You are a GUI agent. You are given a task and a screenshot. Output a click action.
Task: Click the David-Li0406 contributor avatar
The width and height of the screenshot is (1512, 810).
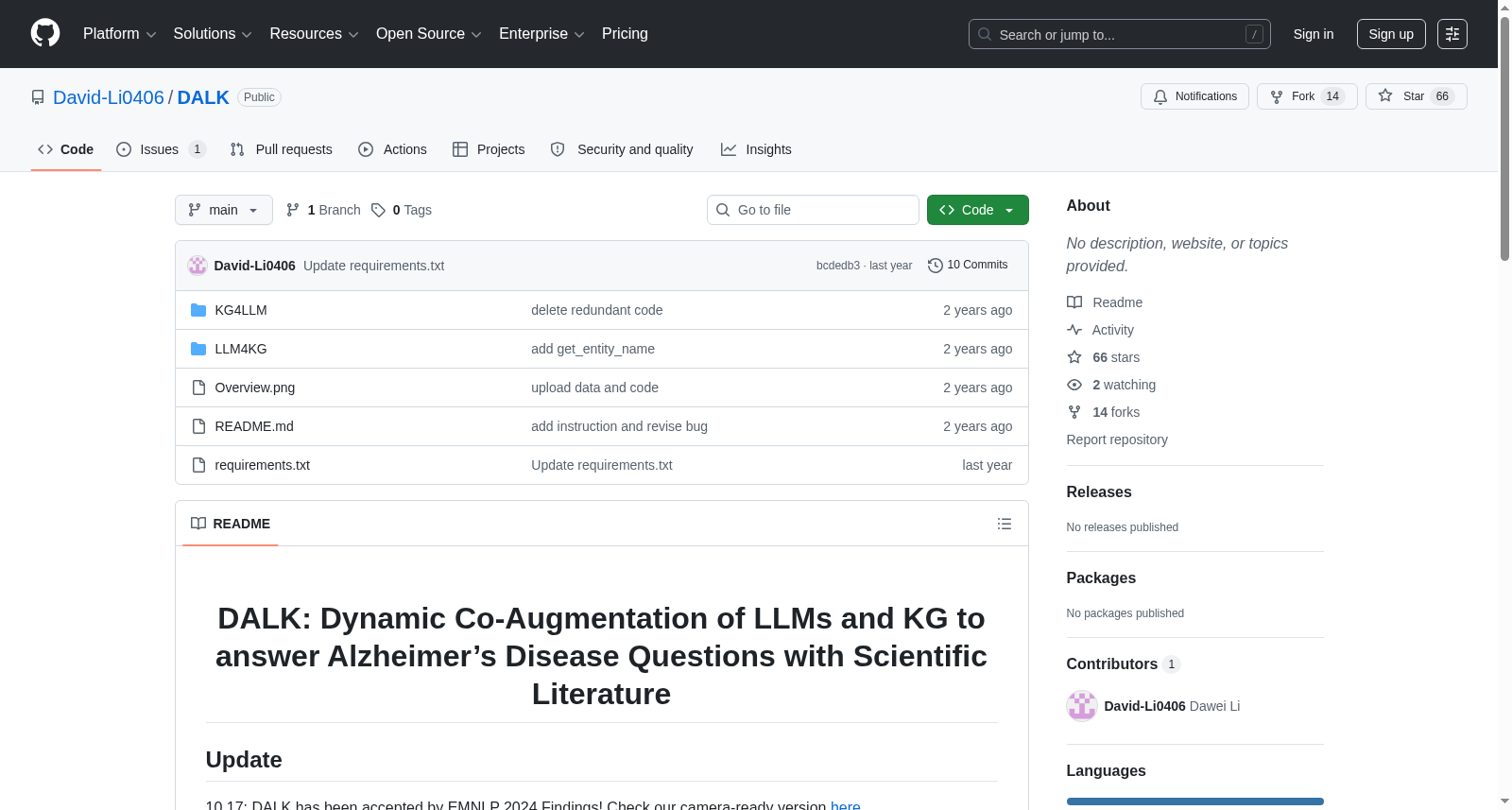point(1082,706)
